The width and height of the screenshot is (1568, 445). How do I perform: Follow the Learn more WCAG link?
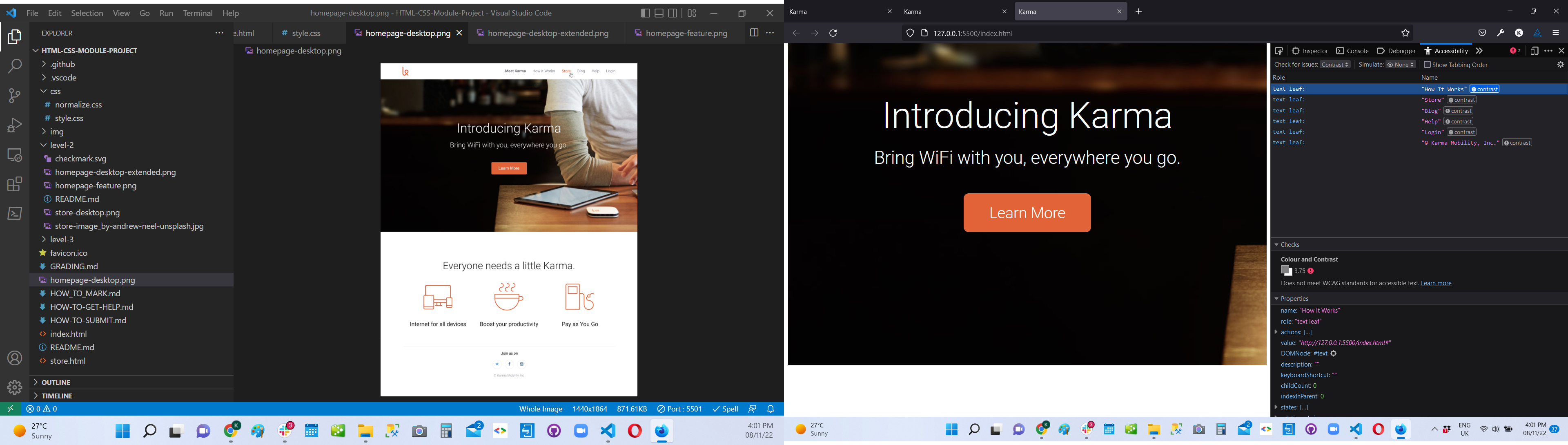[1436, 284]
